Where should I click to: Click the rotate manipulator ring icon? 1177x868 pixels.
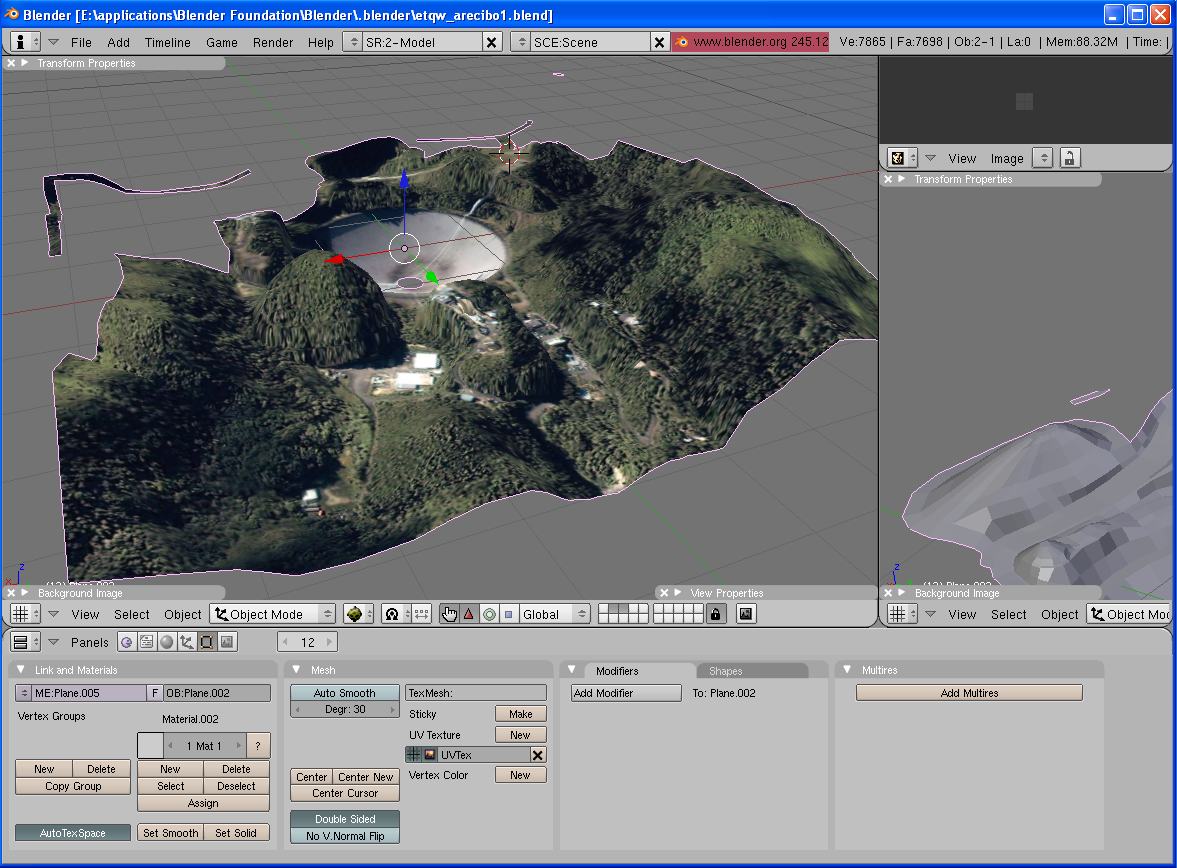pos(488,614)
